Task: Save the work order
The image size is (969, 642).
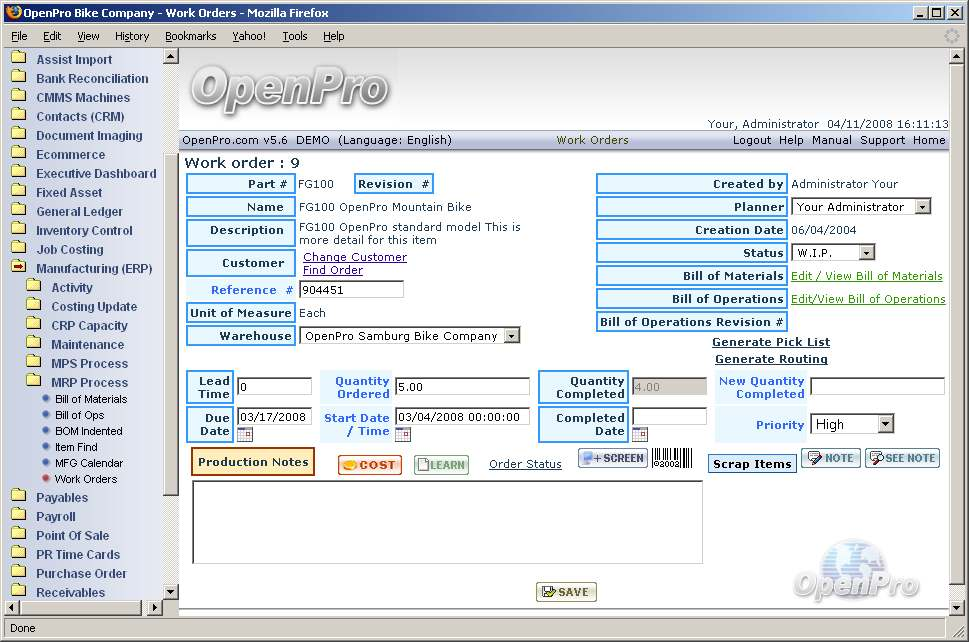Action: point(566,592)
